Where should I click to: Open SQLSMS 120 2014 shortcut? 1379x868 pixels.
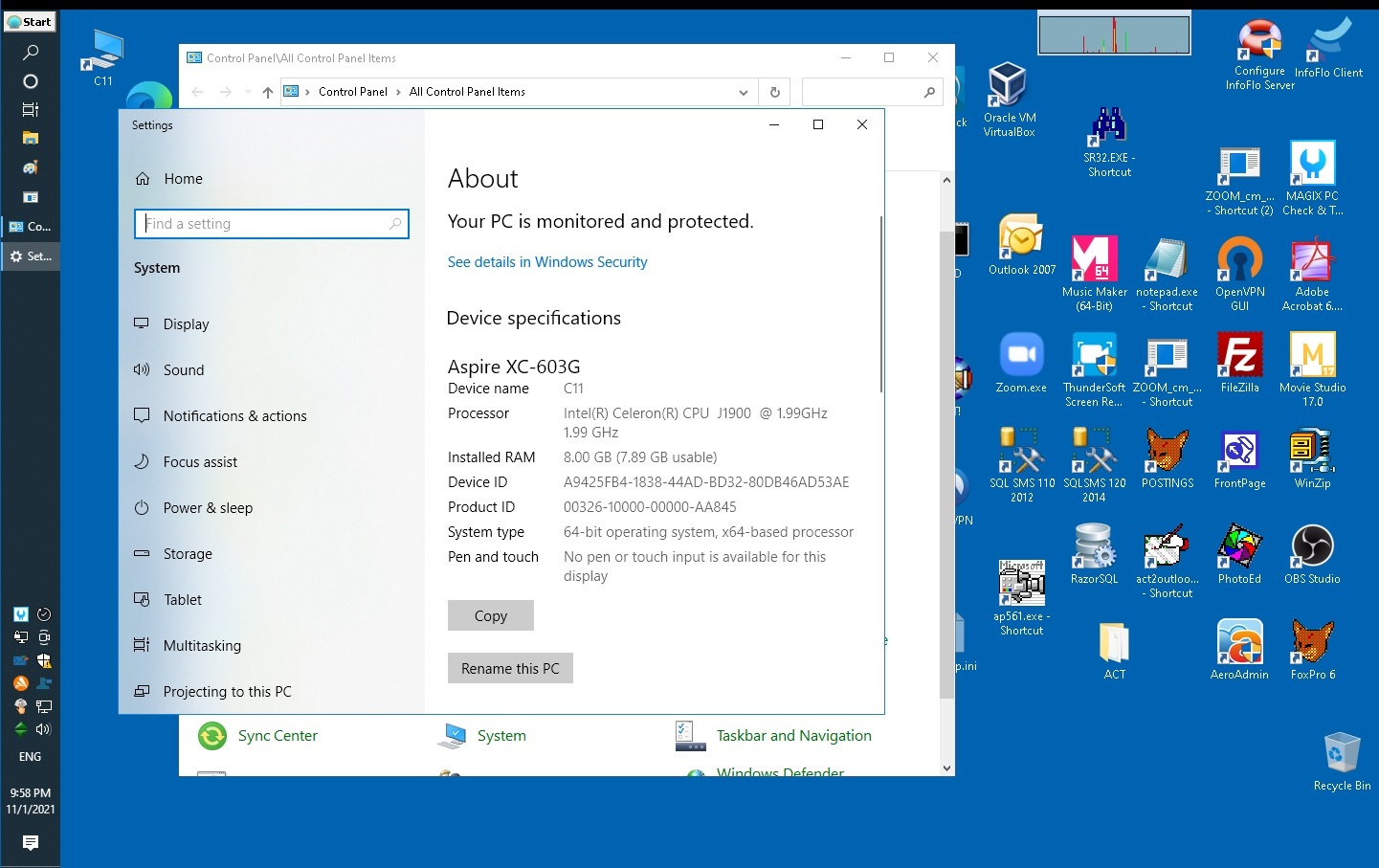pos(1094,465)
